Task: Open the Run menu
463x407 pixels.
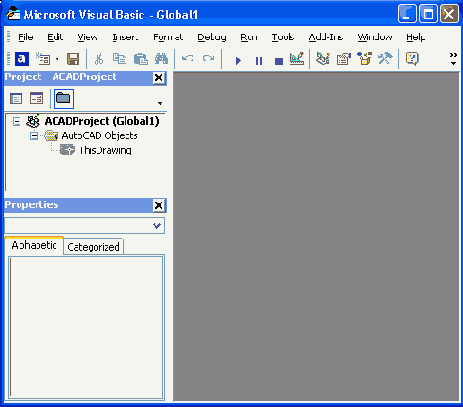Action: [249, 37]
